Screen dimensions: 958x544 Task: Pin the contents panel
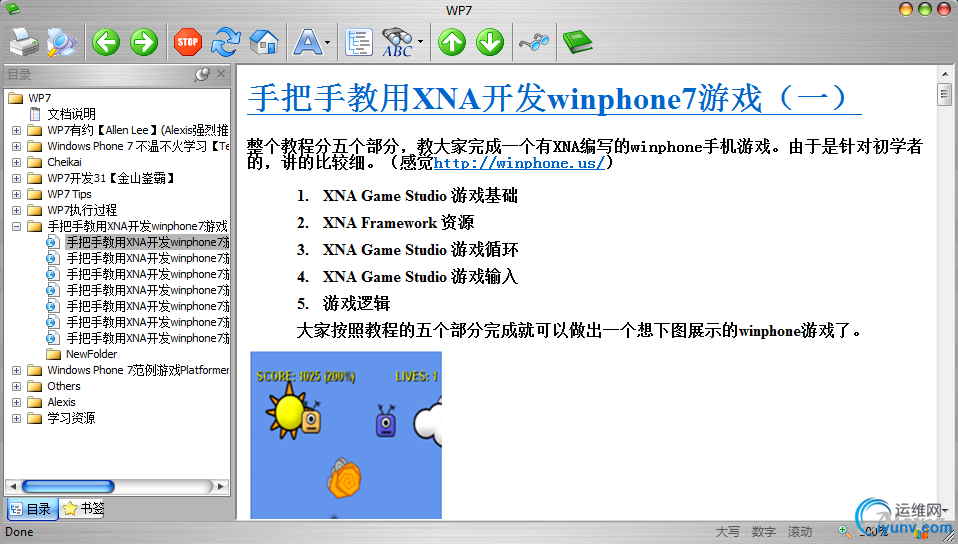pos(202,74)
